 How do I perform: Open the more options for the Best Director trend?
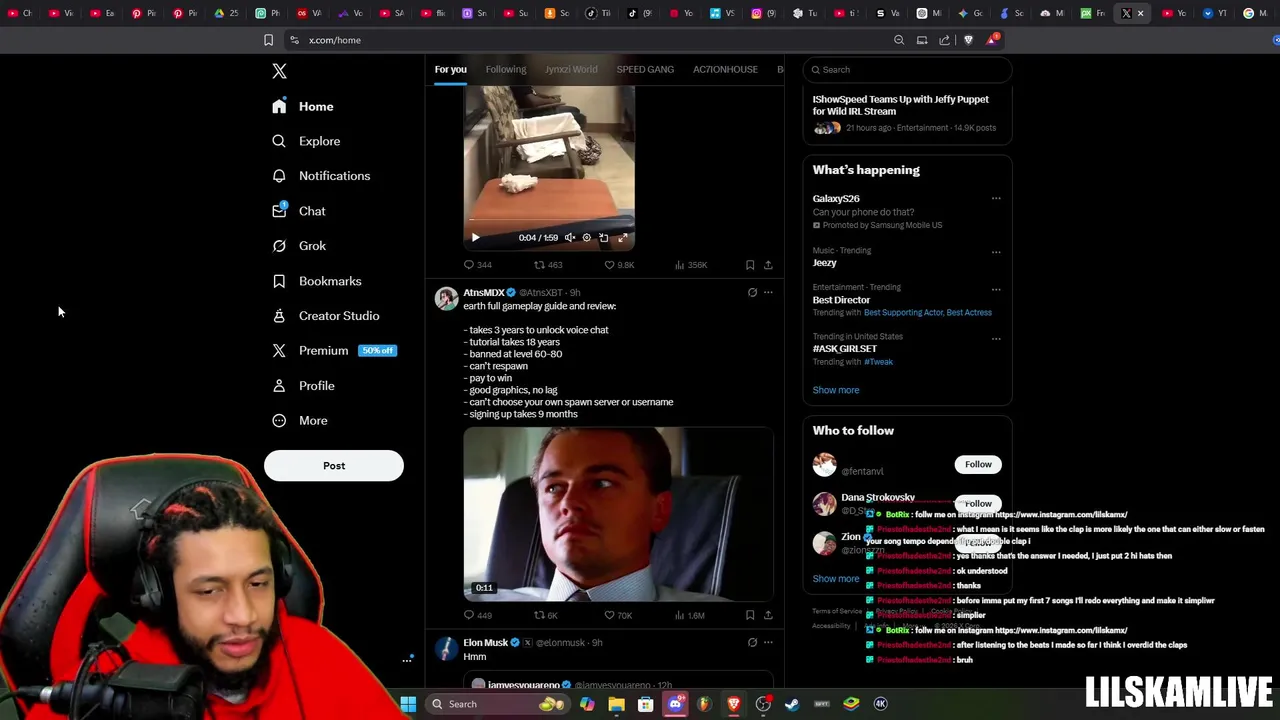pyautogui.click(x=996, y=288)
